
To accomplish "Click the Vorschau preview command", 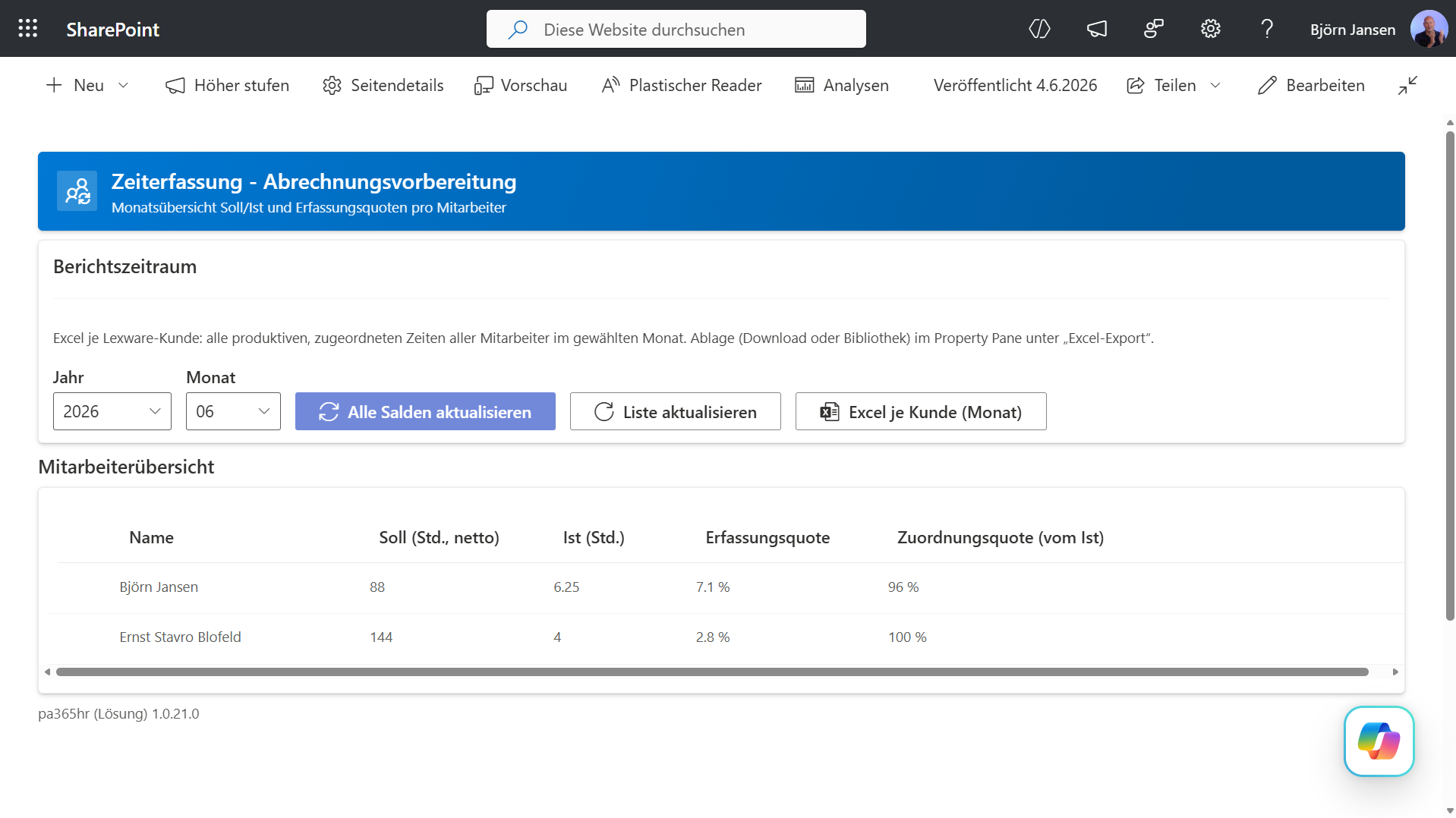I will click(x=520, y=85).
